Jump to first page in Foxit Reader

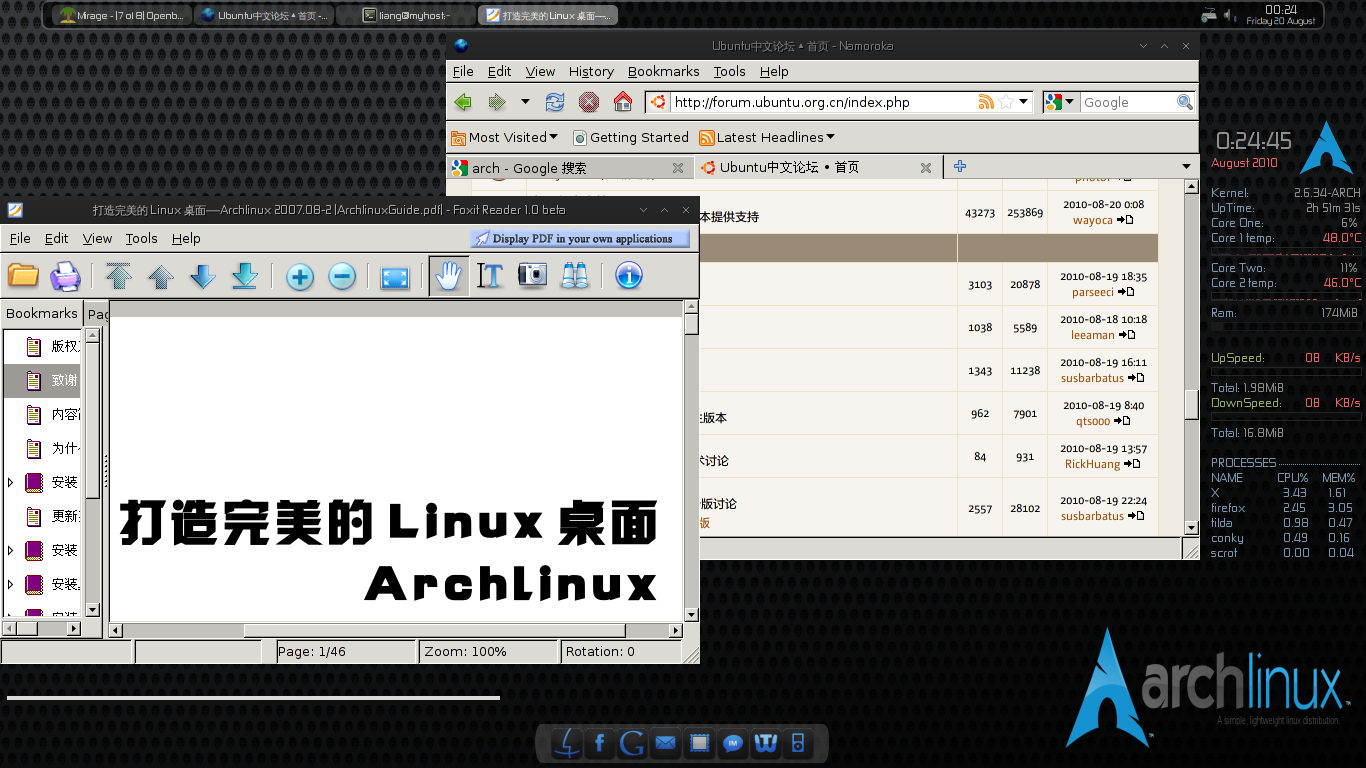tap(119, 275)
